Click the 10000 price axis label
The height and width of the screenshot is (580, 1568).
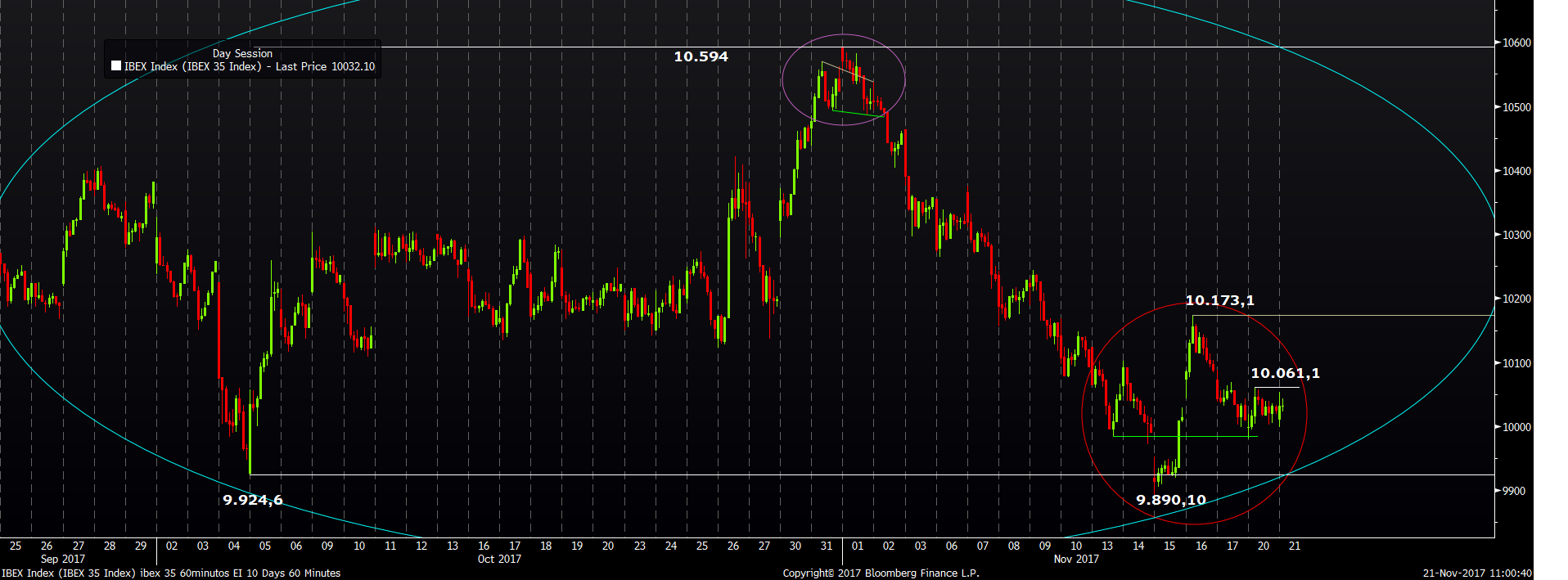(x=1516, y=427)
